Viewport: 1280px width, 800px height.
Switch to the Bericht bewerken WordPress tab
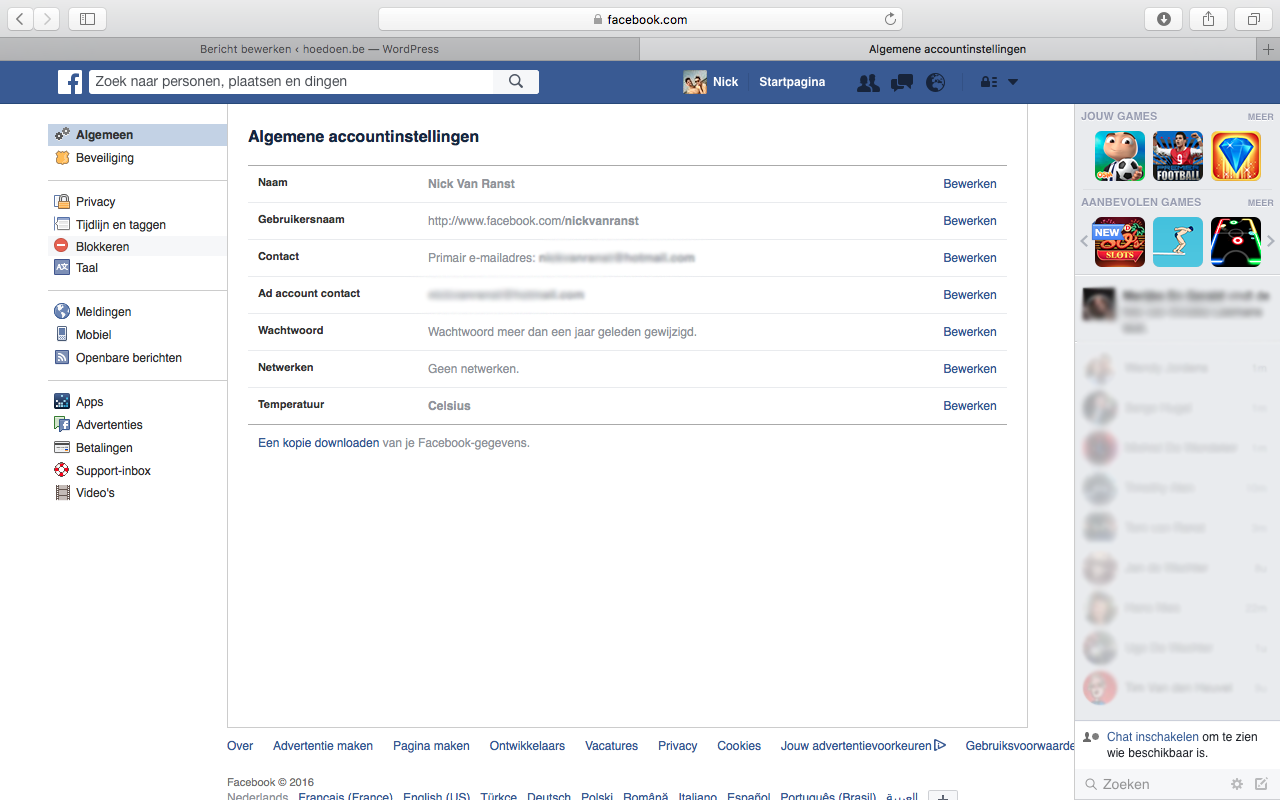pos(319,49)
